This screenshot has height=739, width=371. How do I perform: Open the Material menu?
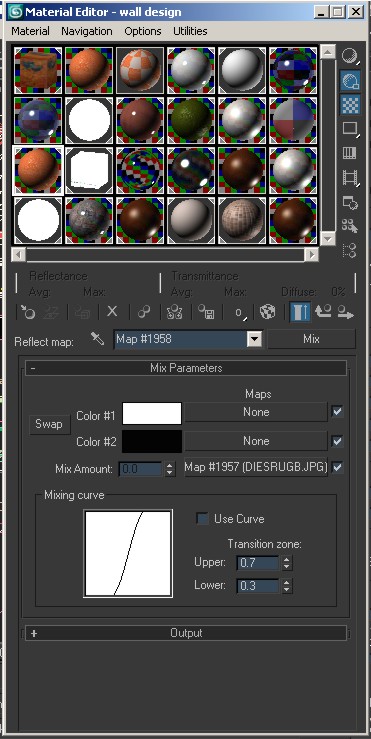click(x=30, y=31)
